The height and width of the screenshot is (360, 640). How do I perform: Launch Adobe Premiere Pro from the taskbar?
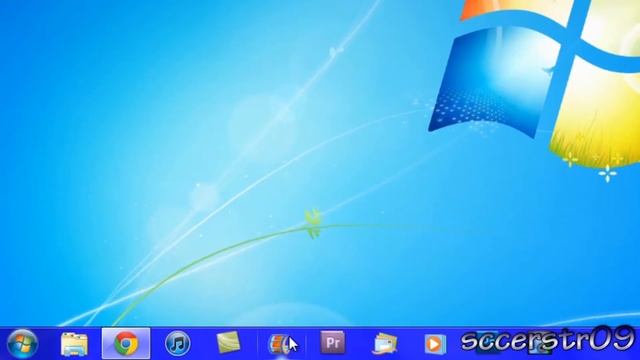coord(333,342)
